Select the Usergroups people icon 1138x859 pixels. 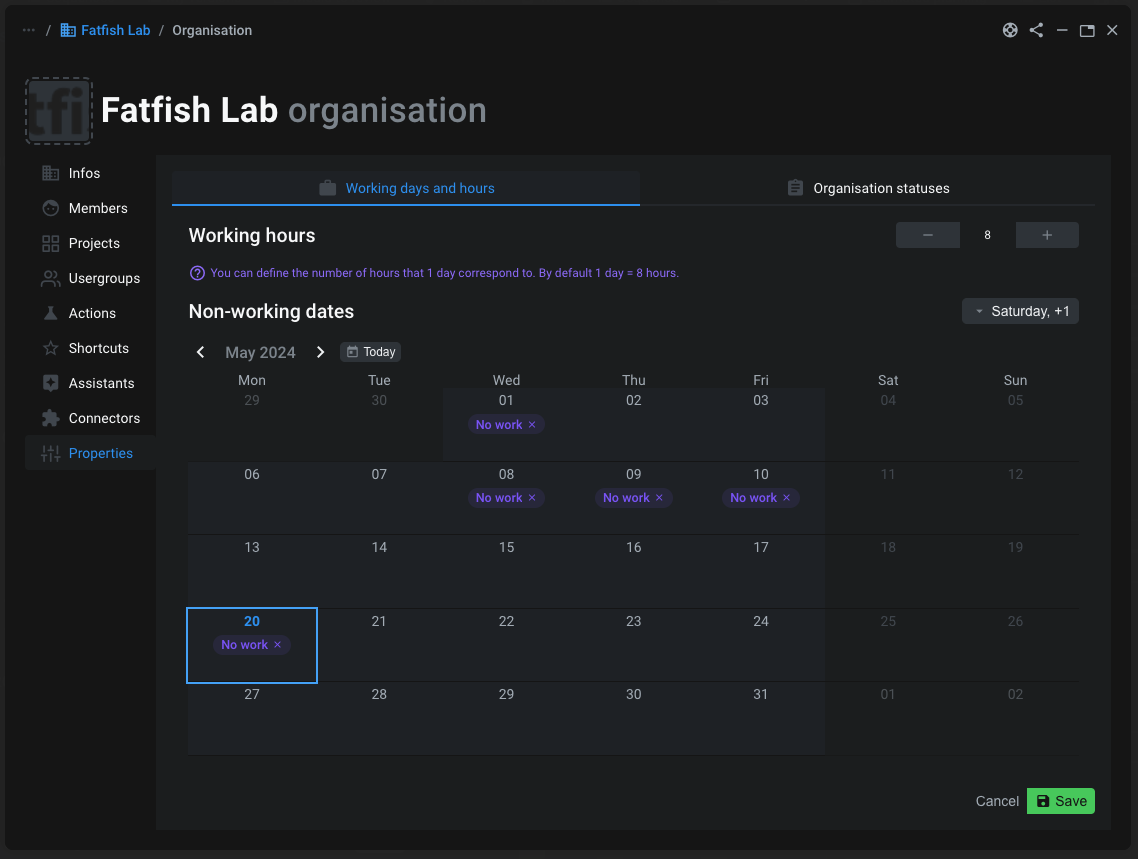click(x=50, y=278)
